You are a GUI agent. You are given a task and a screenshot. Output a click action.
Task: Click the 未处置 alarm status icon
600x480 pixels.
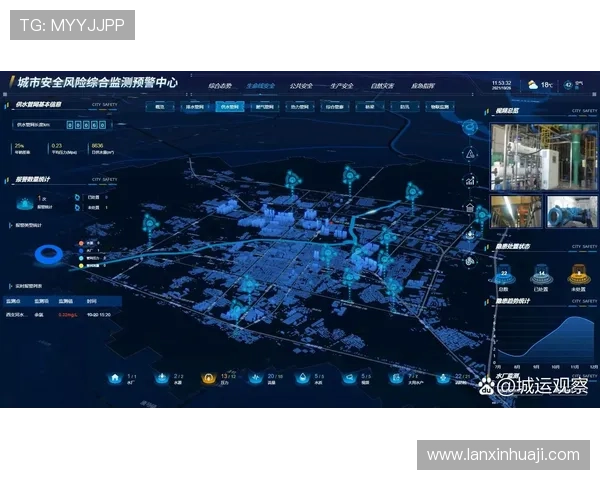coord(78,207)
